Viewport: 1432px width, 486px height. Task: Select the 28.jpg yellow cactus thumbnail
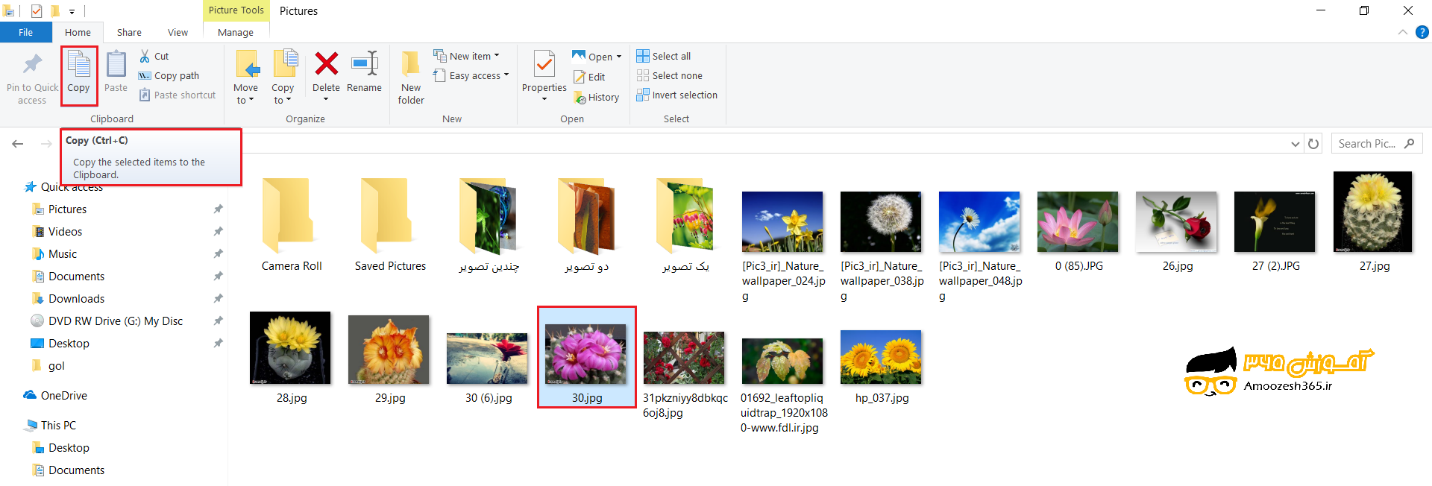(290, 348)
